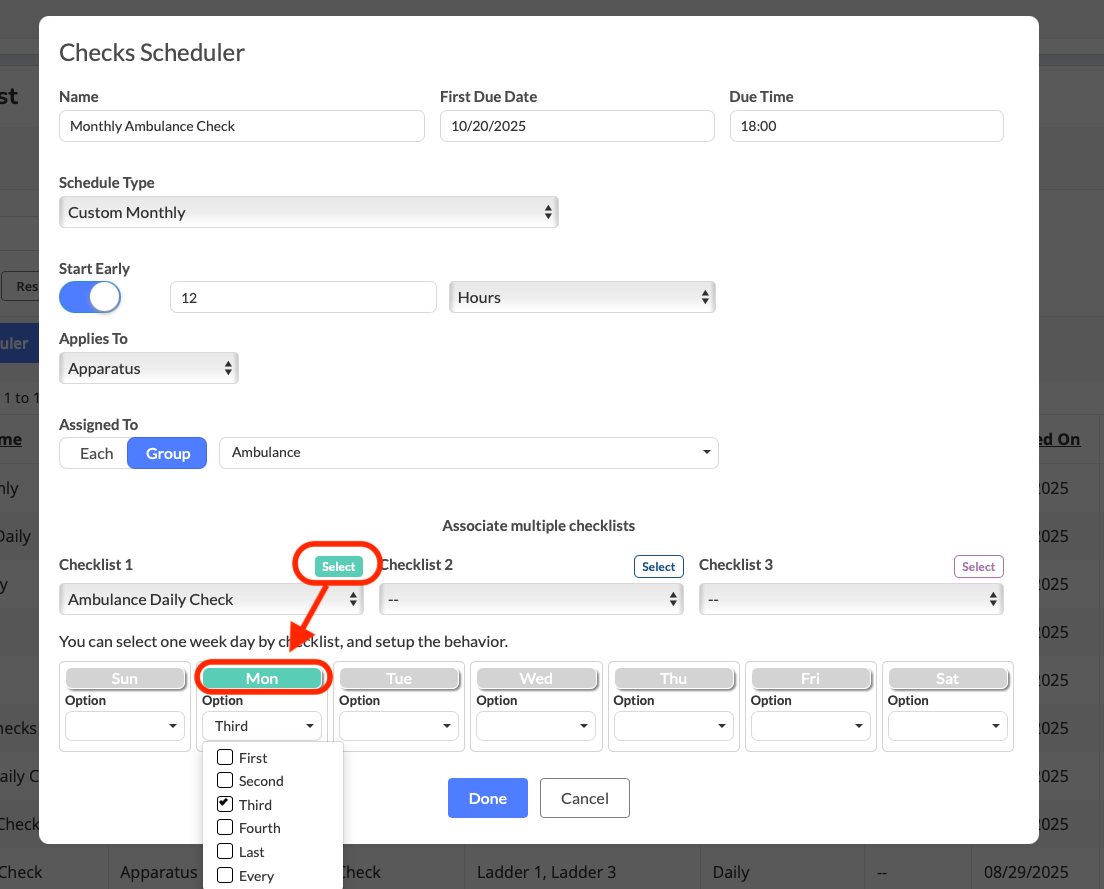Click the First Due Date field

pyautogui.click(x=576, y=126)
